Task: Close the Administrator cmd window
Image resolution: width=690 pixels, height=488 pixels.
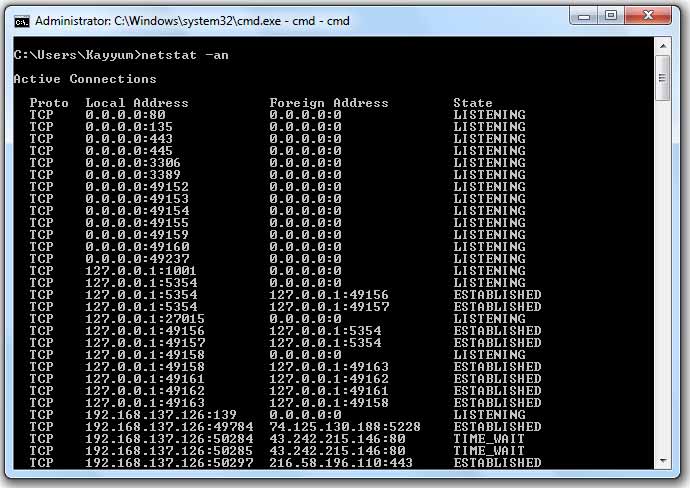Action: click(648, 16)
